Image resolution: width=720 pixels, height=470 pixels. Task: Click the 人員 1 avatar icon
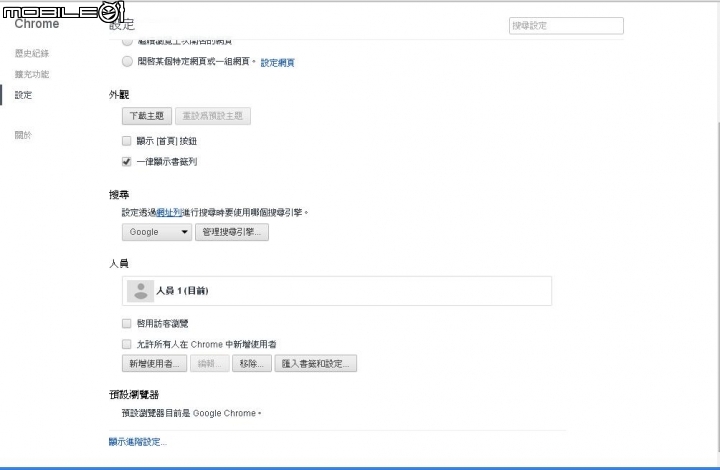point(141,291)
